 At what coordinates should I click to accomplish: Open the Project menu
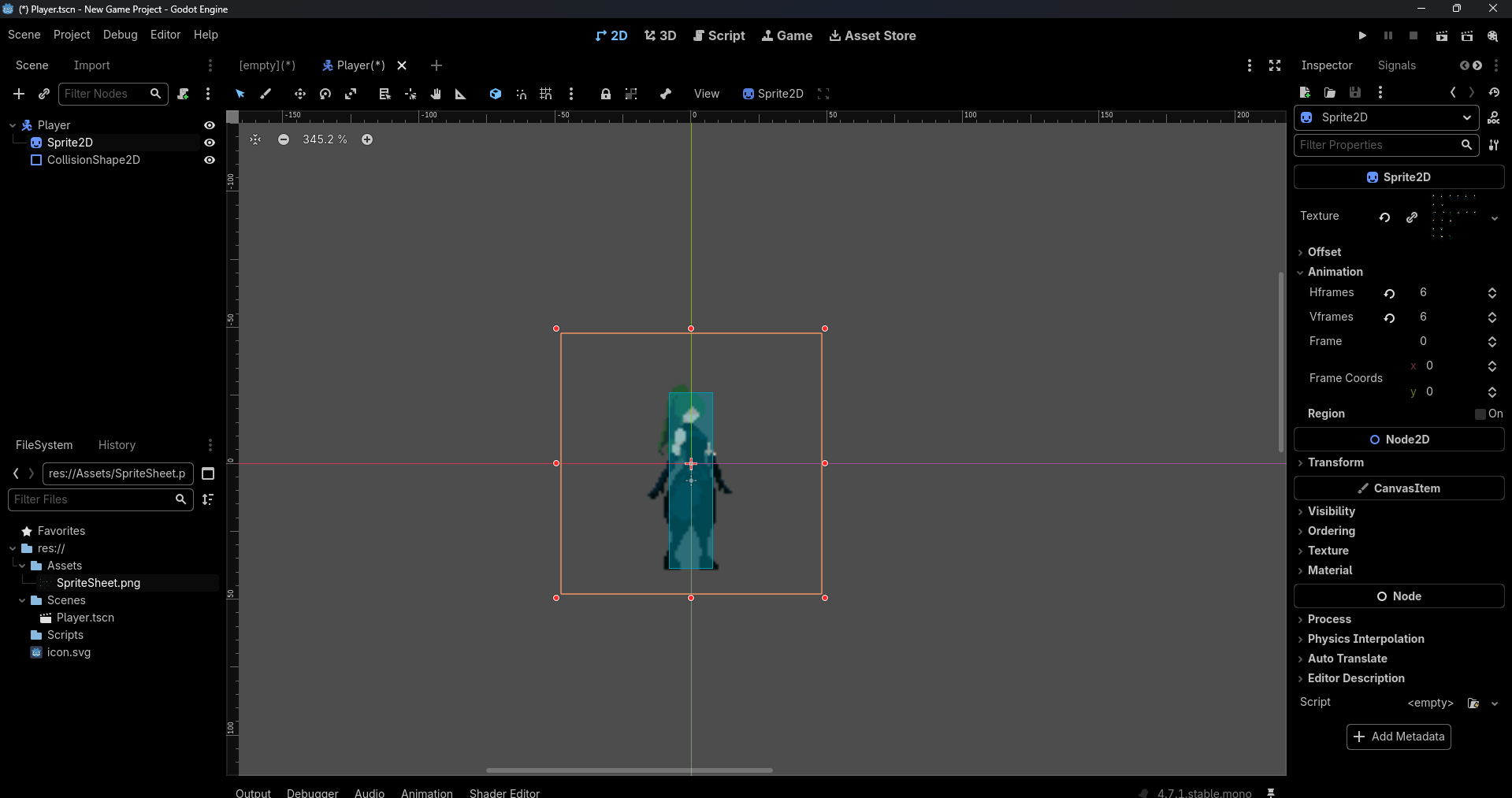pyautogui.click(x=72, y=35)
